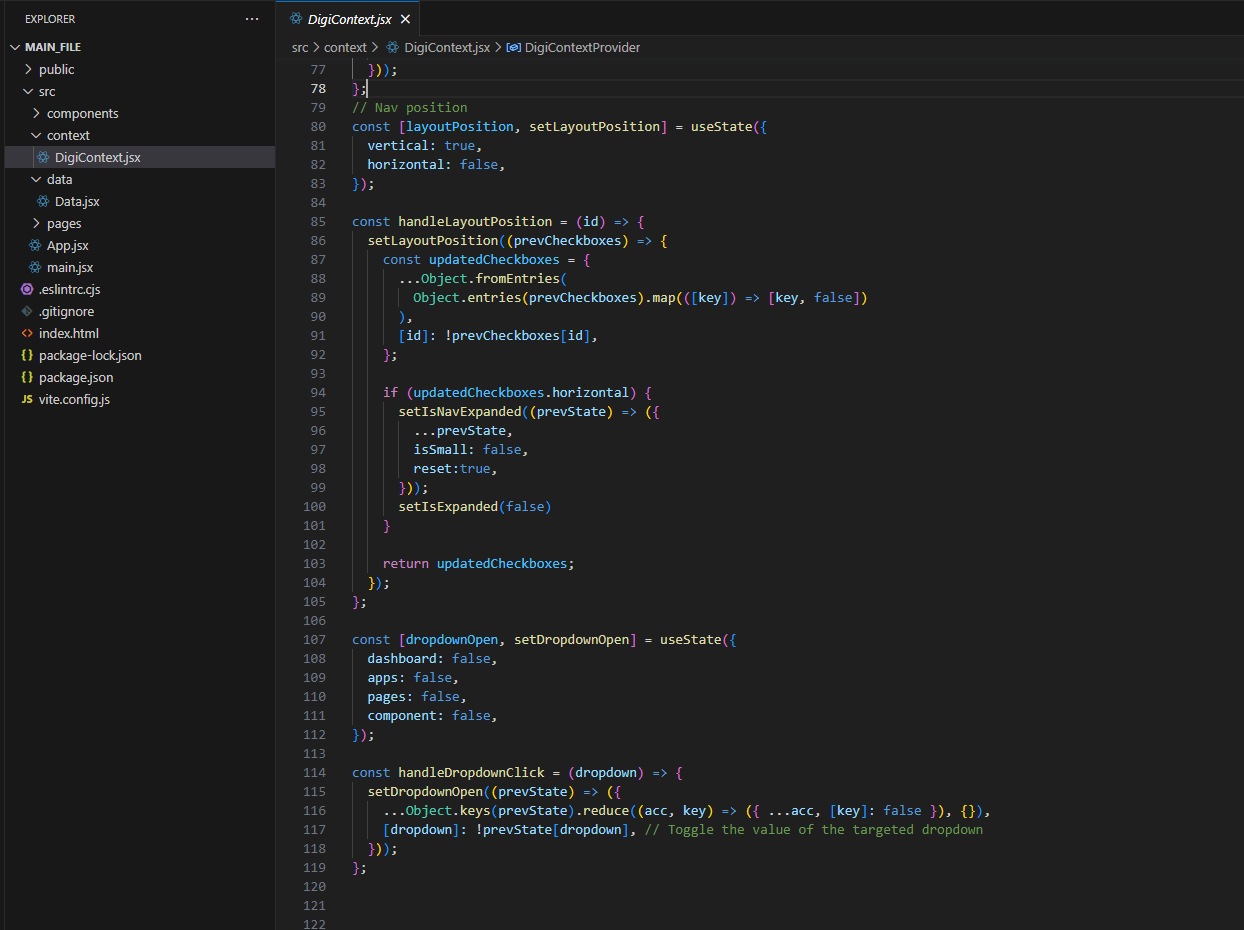This screenshot has width=1244, height=930.
Task: Close the DigiContext.jsx editor tab
Action: (405, 19)
